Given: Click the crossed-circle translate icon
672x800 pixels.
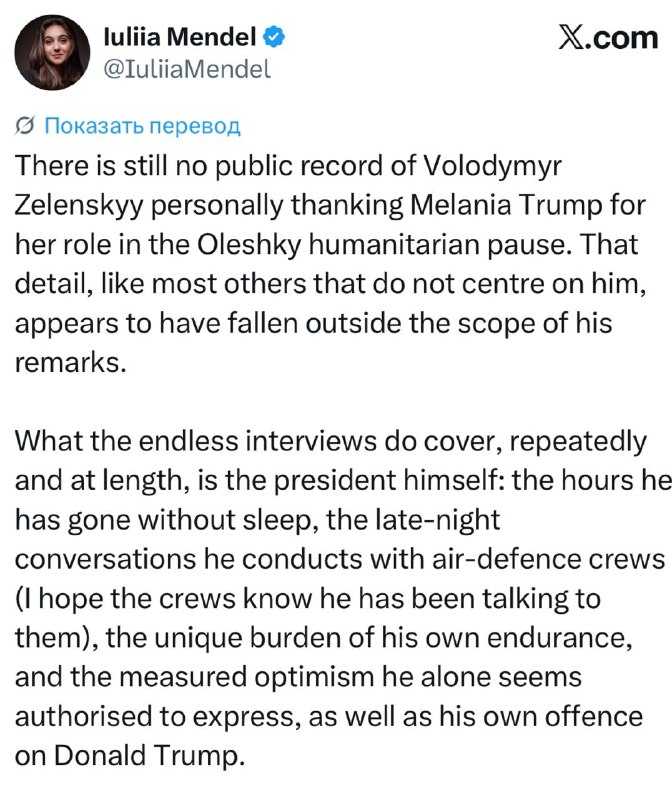Looking at the screenshot, I should 24,125.
